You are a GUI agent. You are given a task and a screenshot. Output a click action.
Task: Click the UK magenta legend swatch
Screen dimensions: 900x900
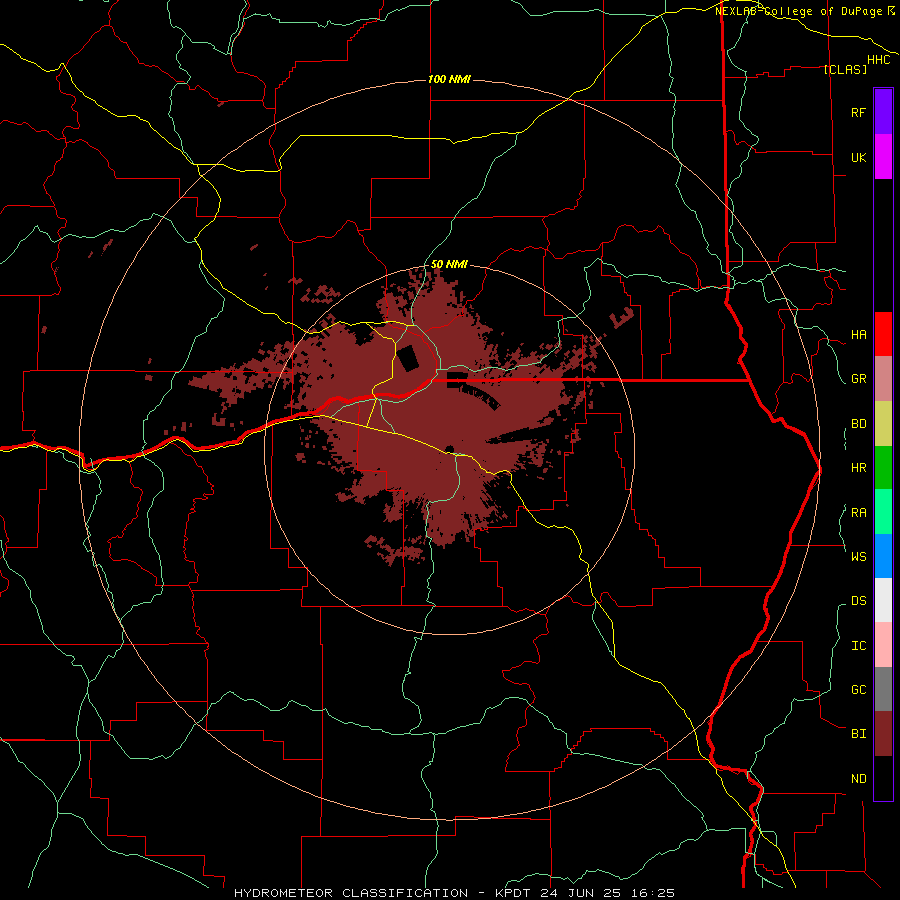tap(883, 157)
